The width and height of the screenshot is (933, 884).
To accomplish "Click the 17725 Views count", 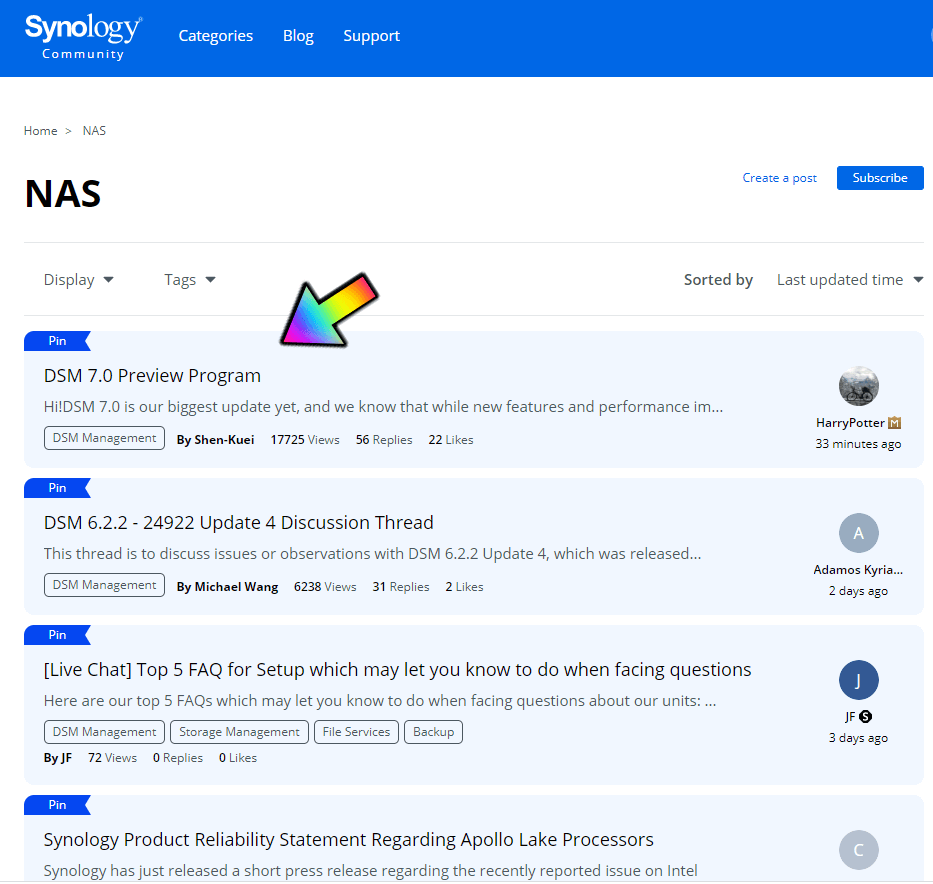I will (305, 440).
